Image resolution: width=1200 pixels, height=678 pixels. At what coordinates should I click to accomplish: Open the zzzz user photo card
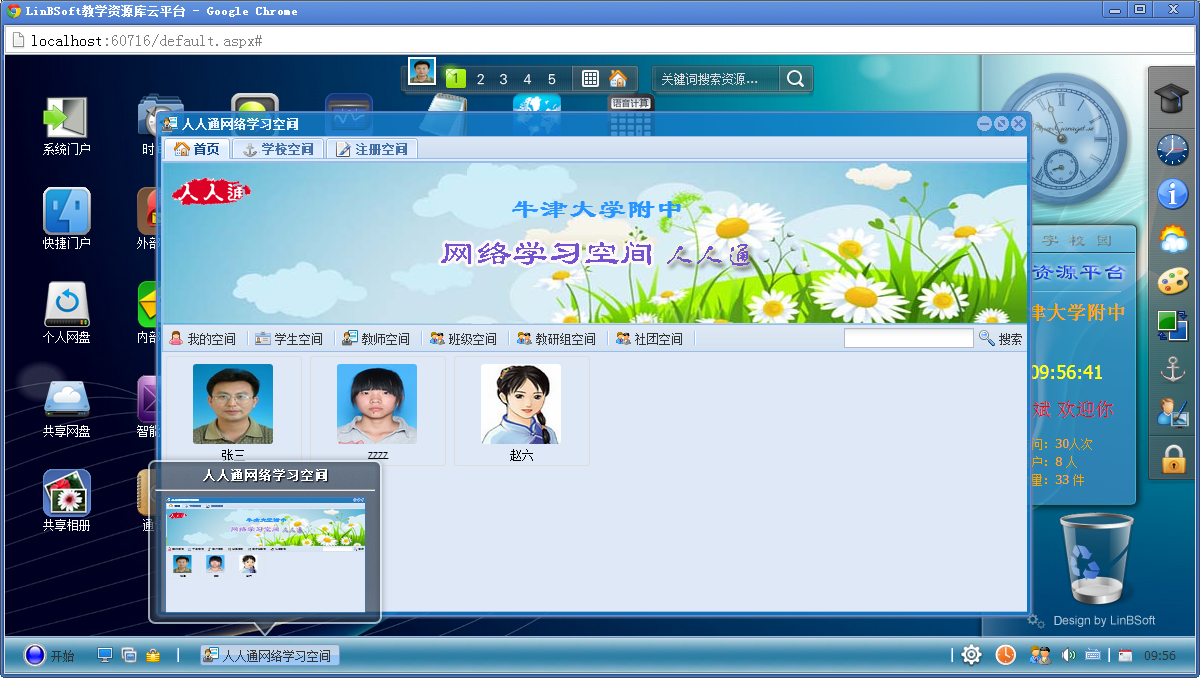[x=377, y=411]
